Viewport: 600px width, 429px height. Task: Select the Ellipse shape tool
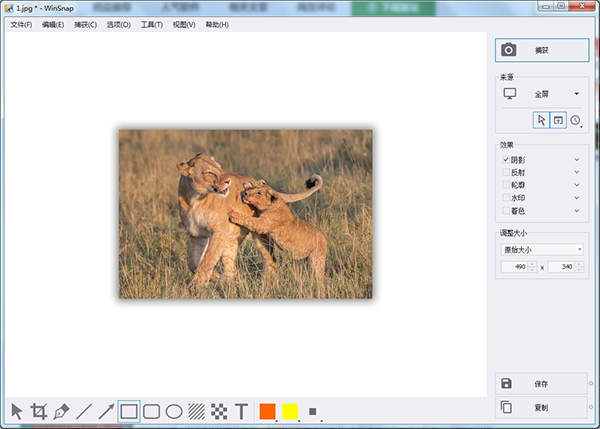tap(174, 411)
